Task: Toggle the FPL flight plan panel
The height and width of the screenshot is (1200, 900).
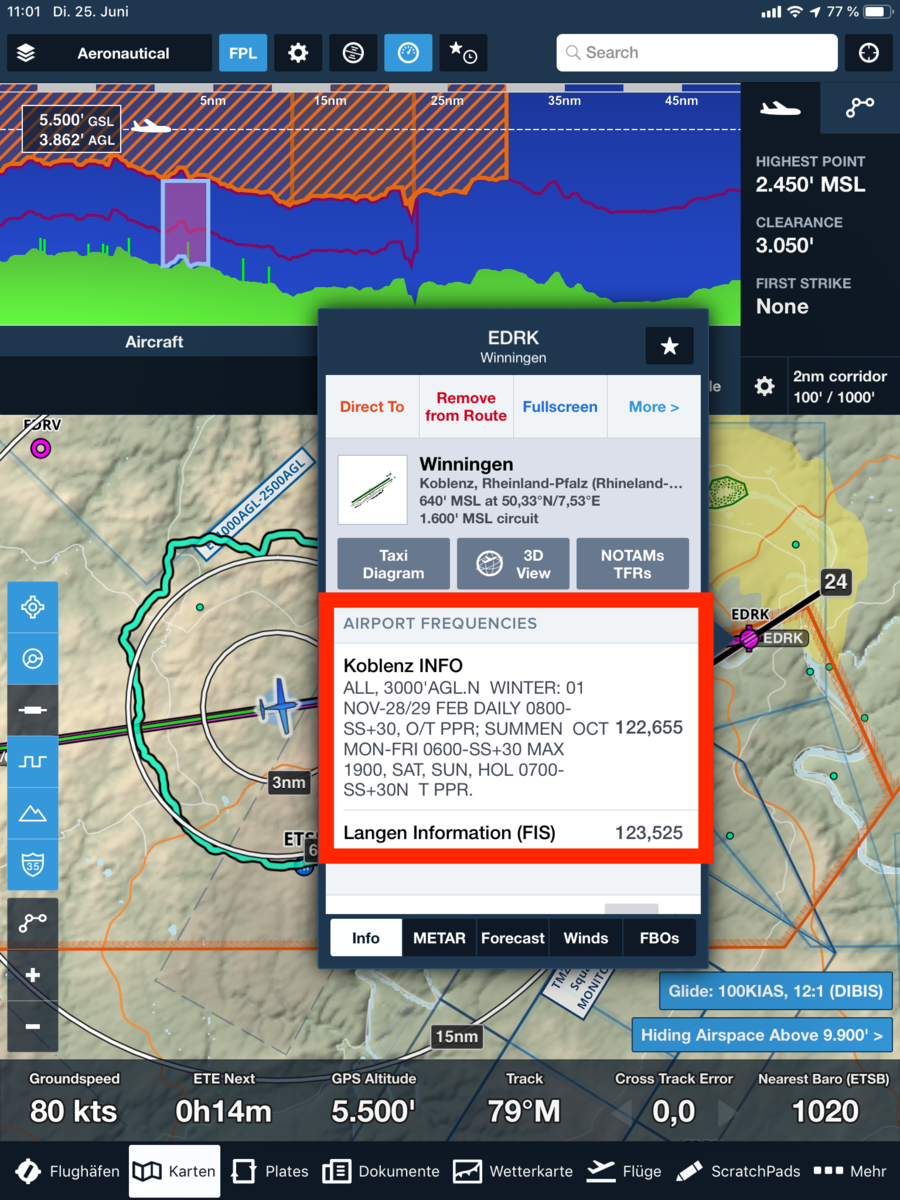Action: (243, 52)
